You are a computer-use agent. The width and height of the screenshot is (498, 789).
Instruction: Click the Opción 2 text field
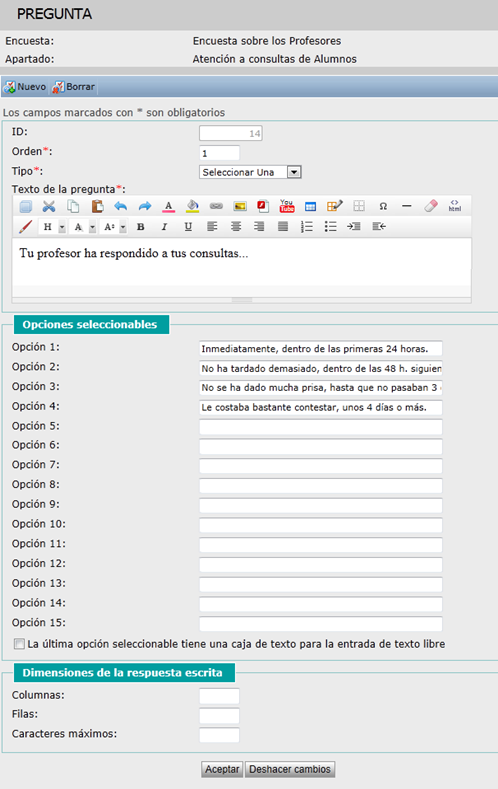(x=320, y=368)
